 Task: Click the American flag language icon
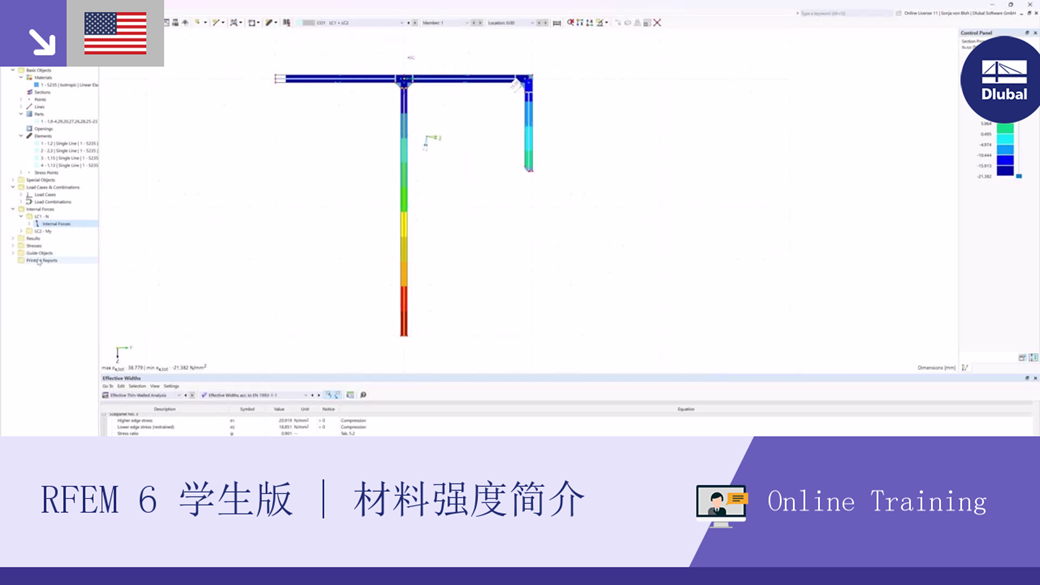[x=115, y=32]
